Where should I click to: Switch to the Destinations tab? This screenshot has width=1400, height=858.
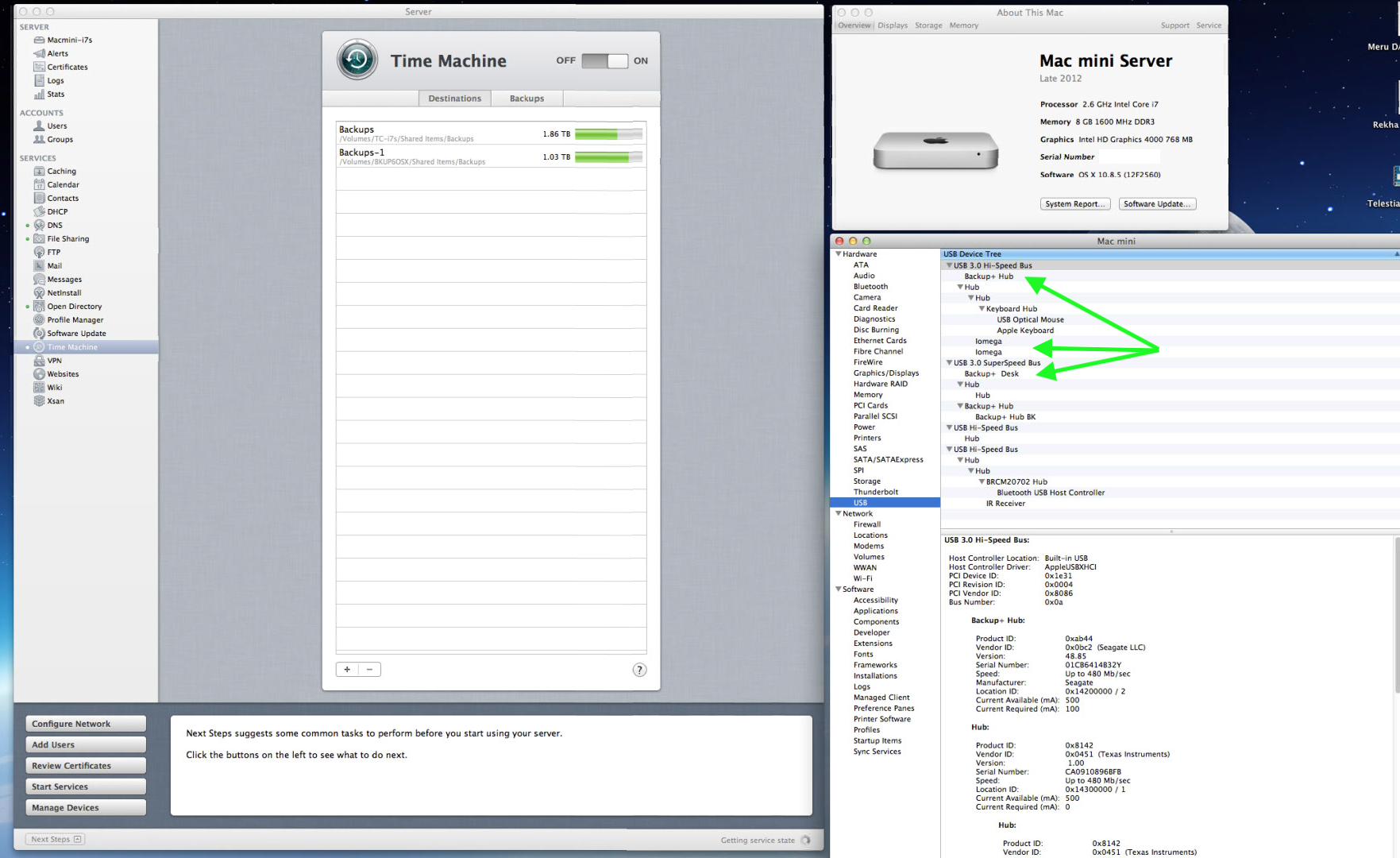coord(454,99)
